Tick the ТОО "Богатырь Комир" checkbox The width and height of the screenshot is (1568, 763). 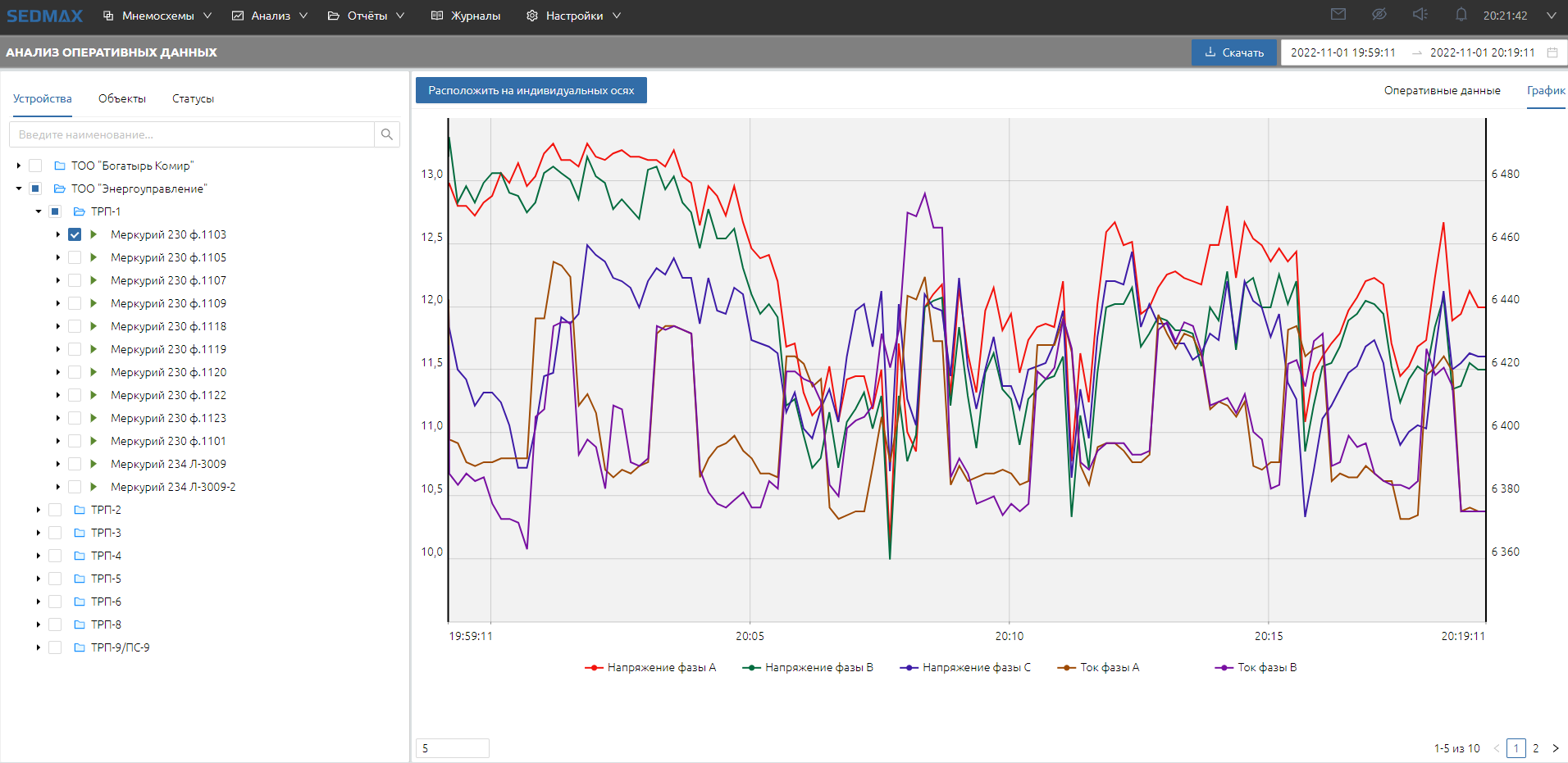[x=35, y=166]
